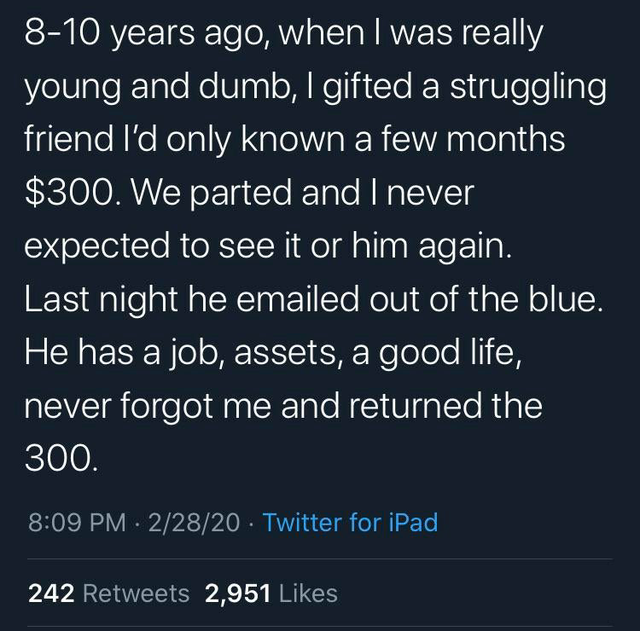Viewport: 640px width, 631px height.
Task: Tap the "Likes" label
Action: [307, 593]
